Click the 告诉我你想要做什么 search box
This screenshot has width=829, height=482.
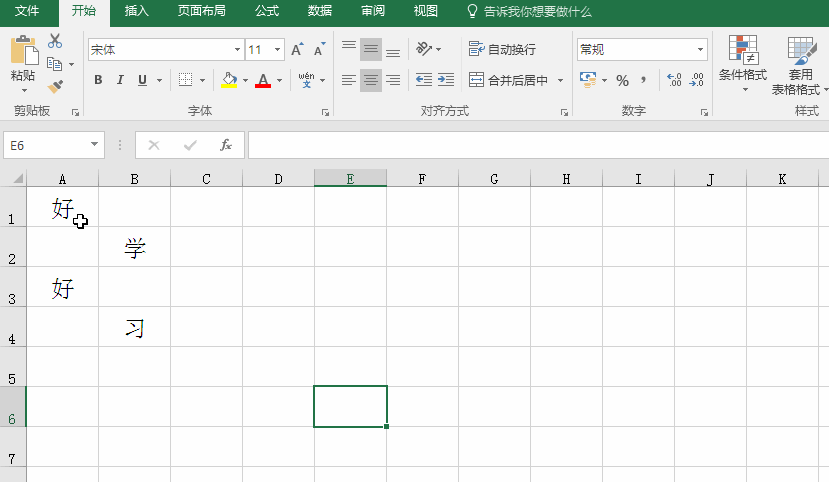coord(530,11)
